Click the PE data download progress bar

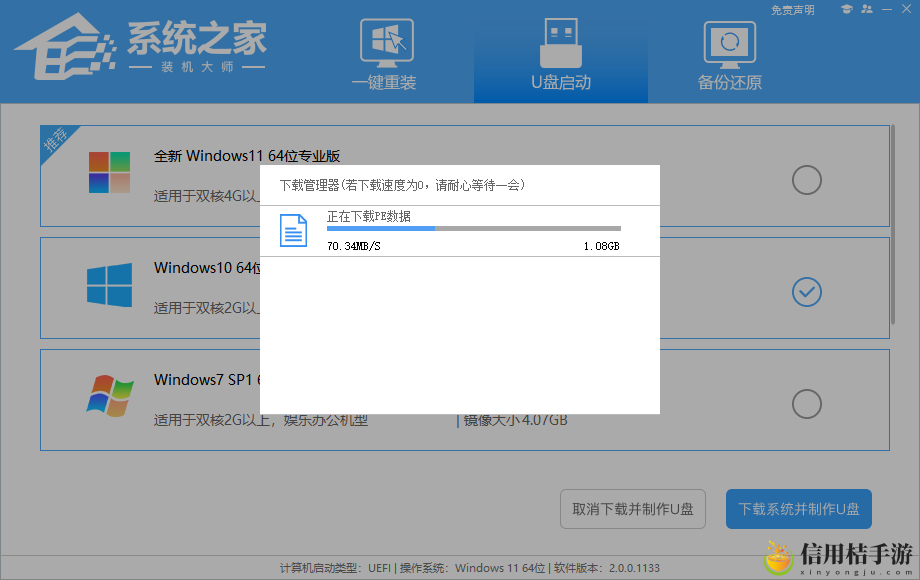coord(473,229)
